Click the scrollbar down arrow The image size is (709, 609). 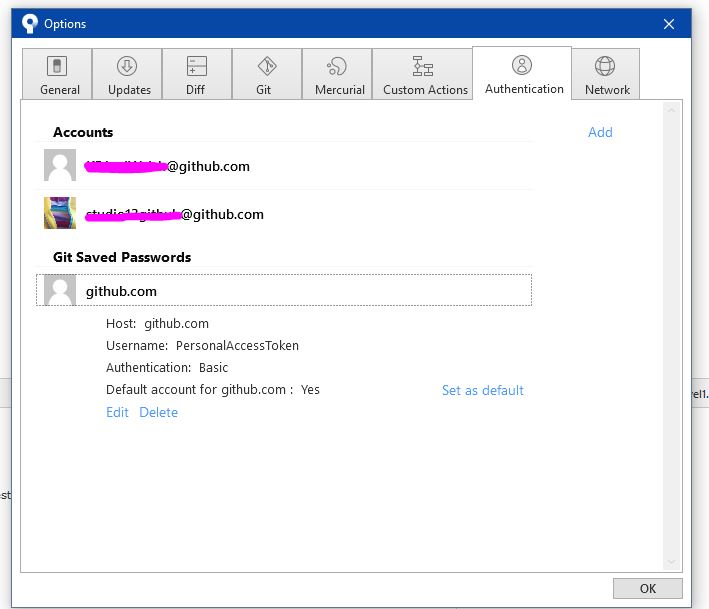(671, 562)
